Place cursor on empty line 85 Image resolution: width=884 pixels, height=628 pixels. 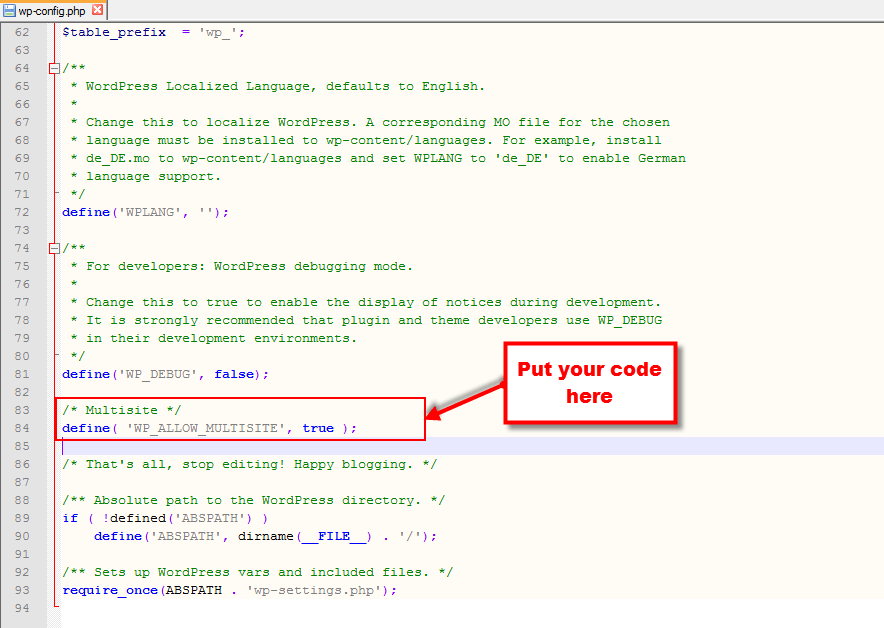472,446
